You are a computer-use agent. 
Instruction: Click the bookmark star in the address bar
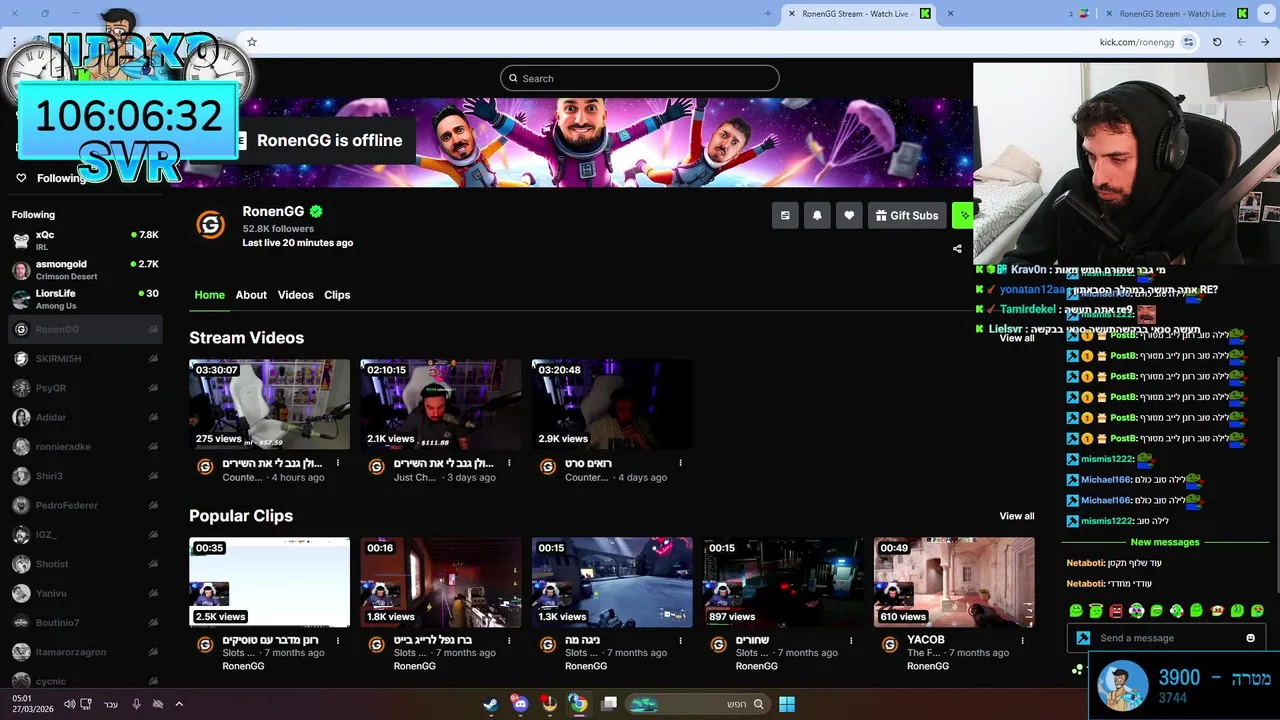point(252,42)
